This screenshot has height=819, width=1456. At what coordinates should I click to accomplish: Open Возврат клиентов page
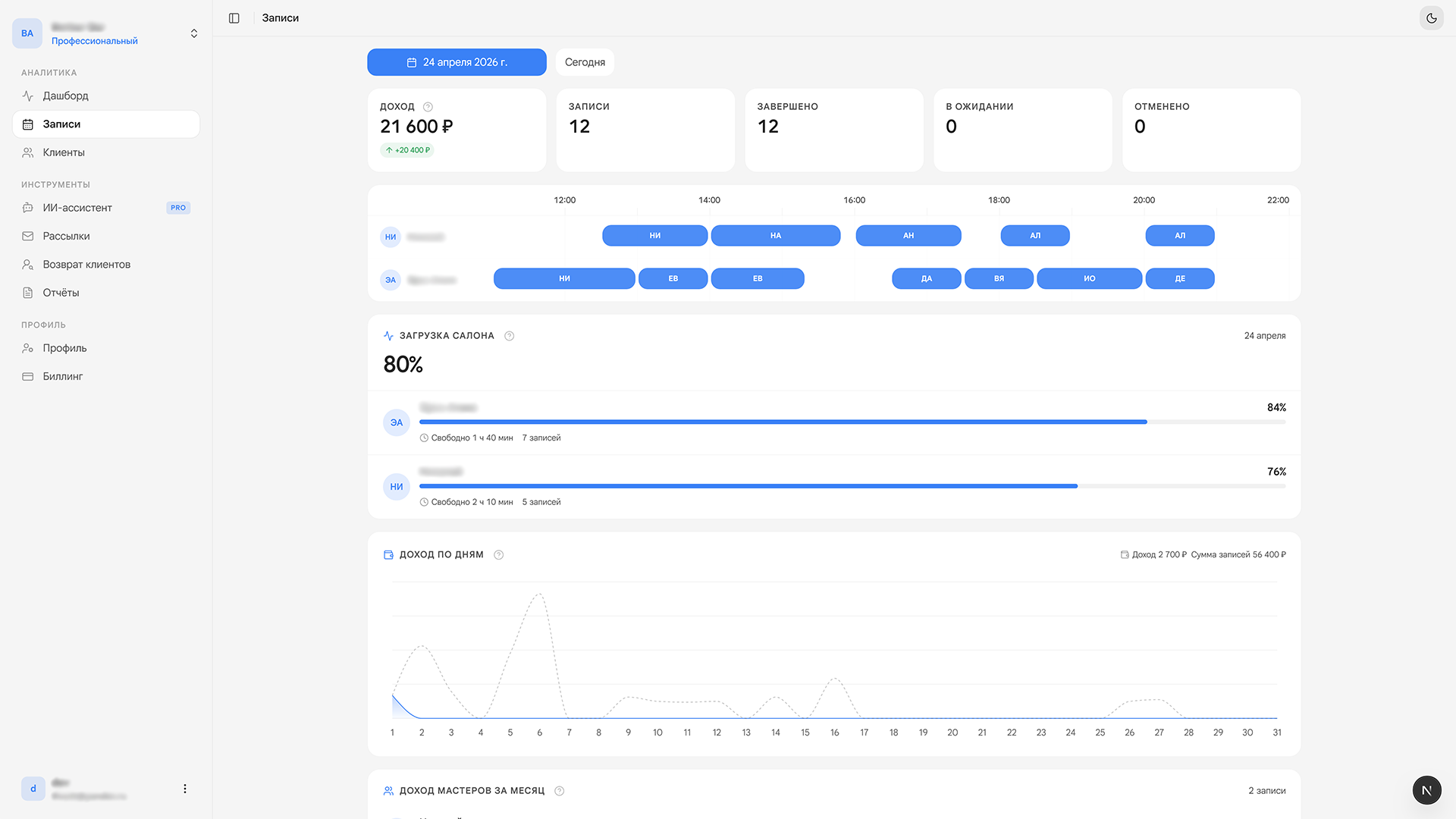click(106, 265)
